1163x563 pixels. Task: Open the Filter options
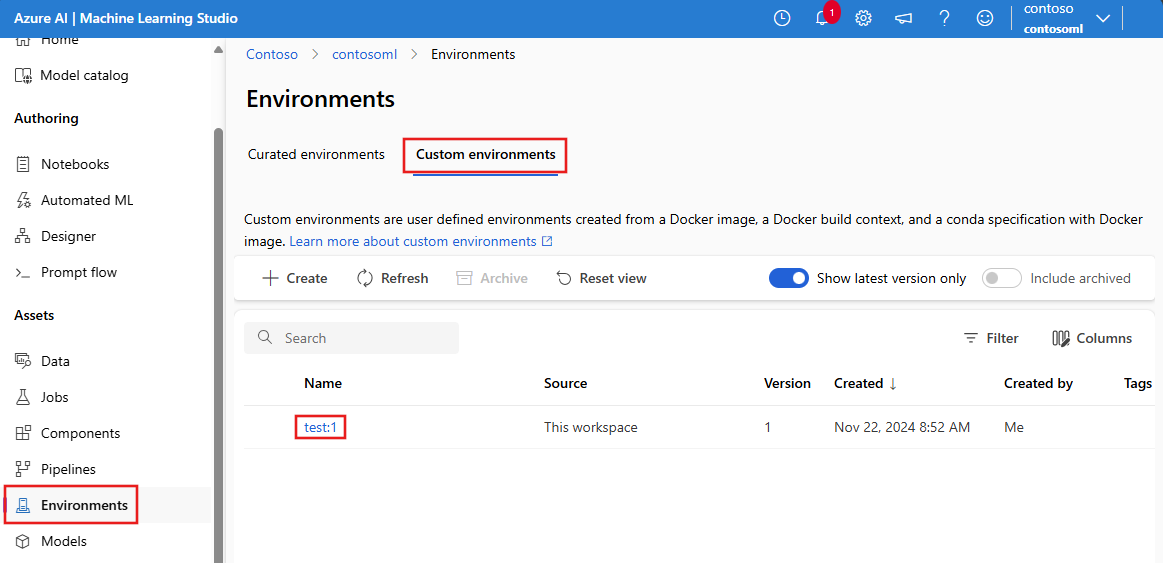pyautogui.click(x=990, y=338)
